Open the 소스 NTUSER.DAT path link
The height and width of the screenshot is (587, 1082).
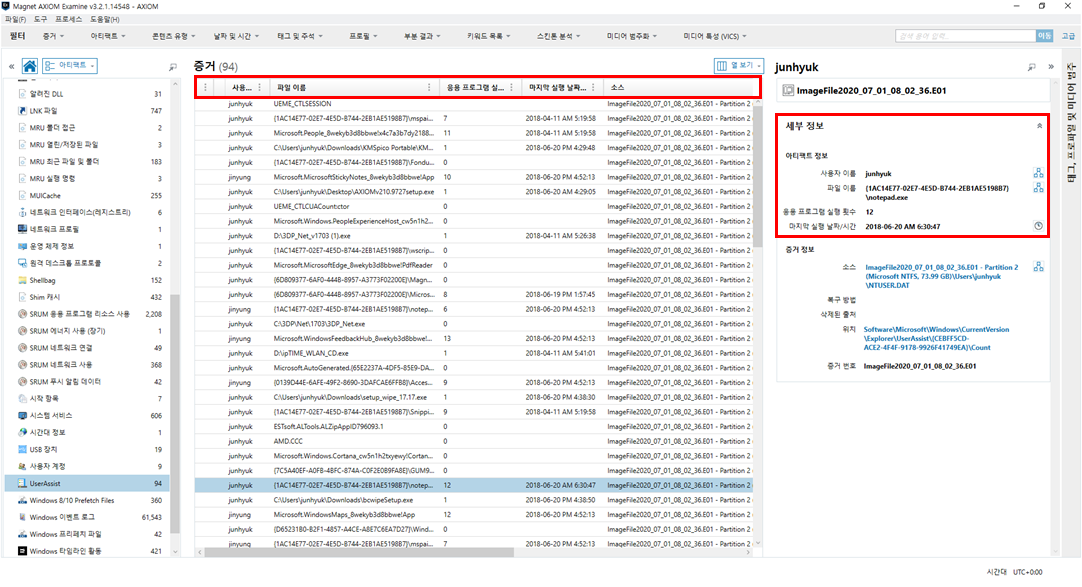coord(941,276)
